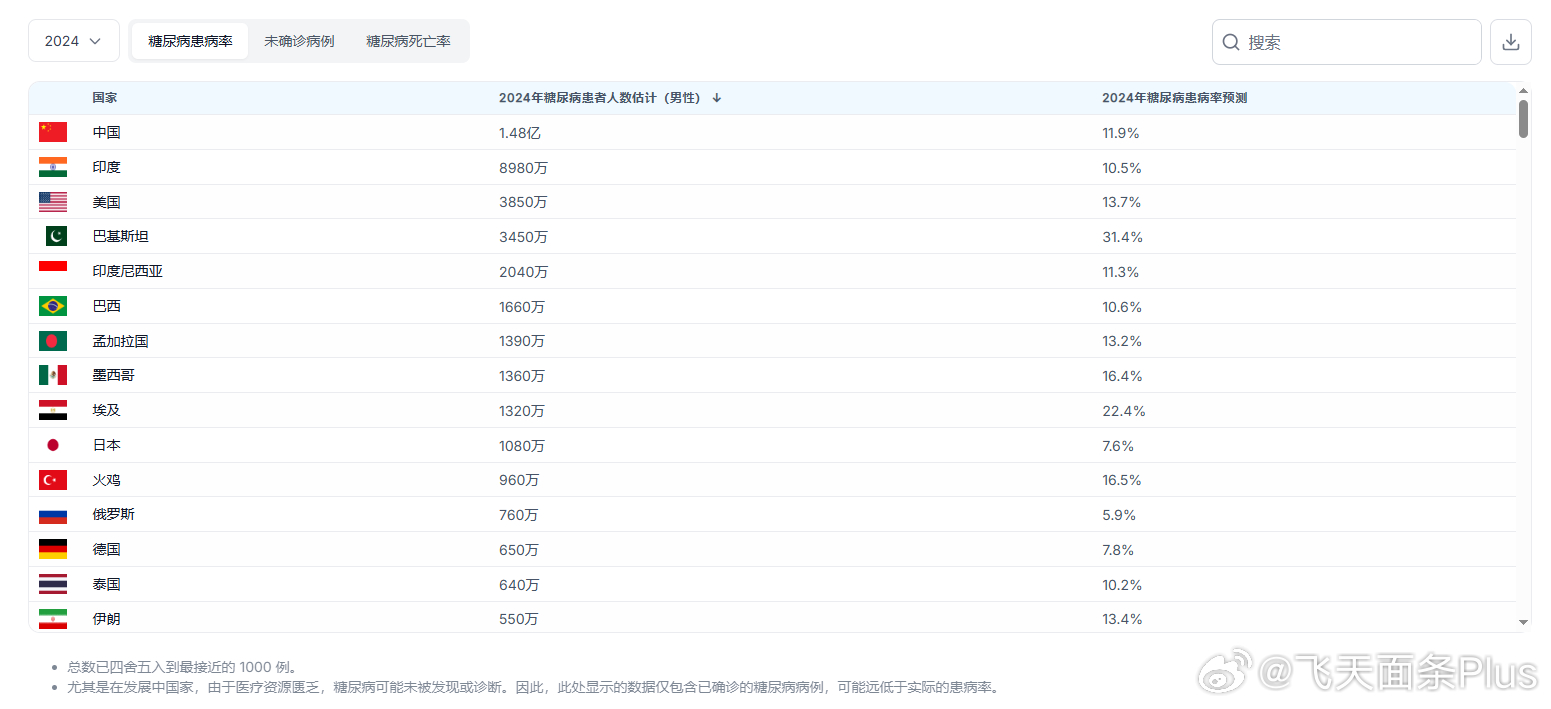Click the 搜索 search field
Viewport: 1551px width, 709px height.
(1346, 42)
